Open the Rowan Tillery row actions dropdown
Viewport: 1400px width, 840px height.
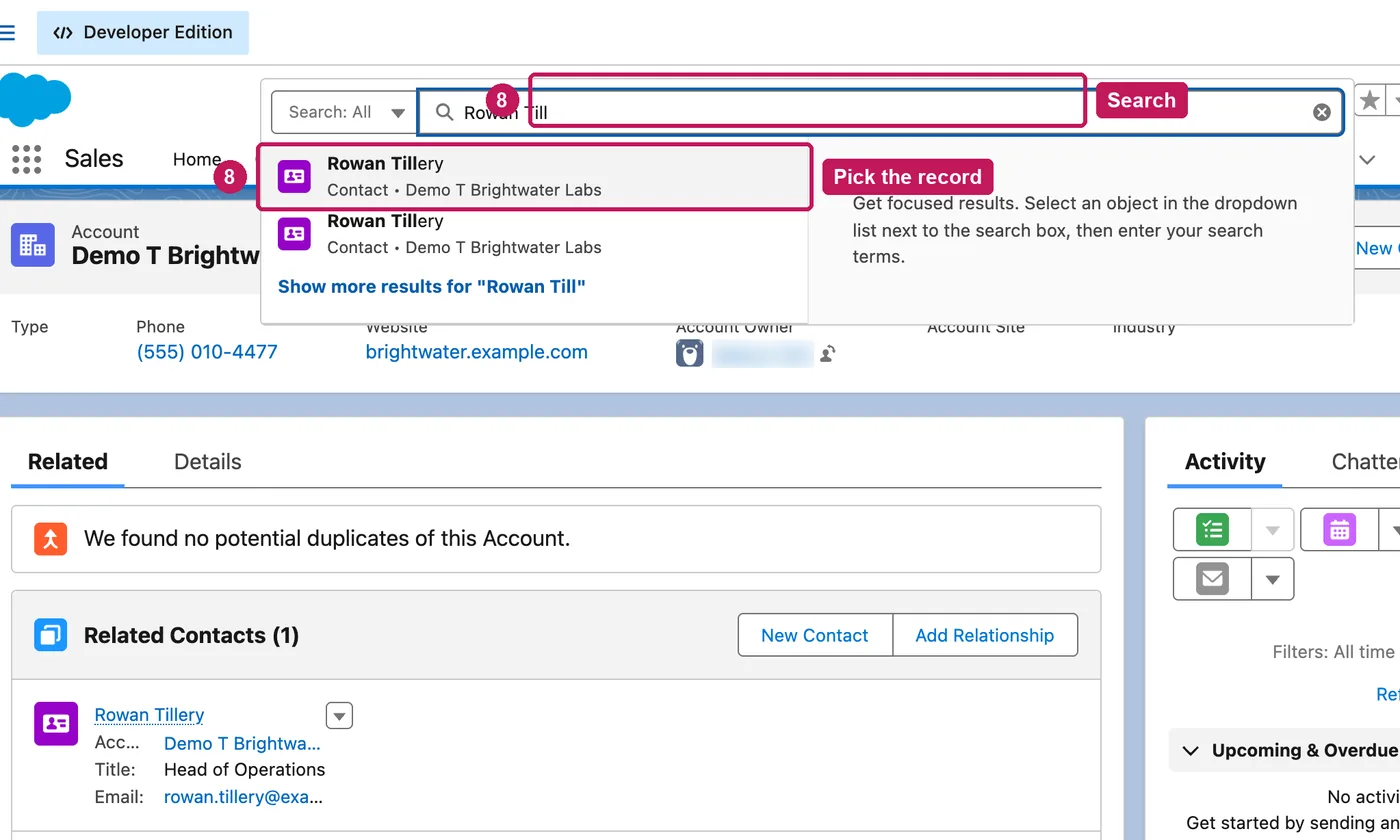(x=339, y=716)
